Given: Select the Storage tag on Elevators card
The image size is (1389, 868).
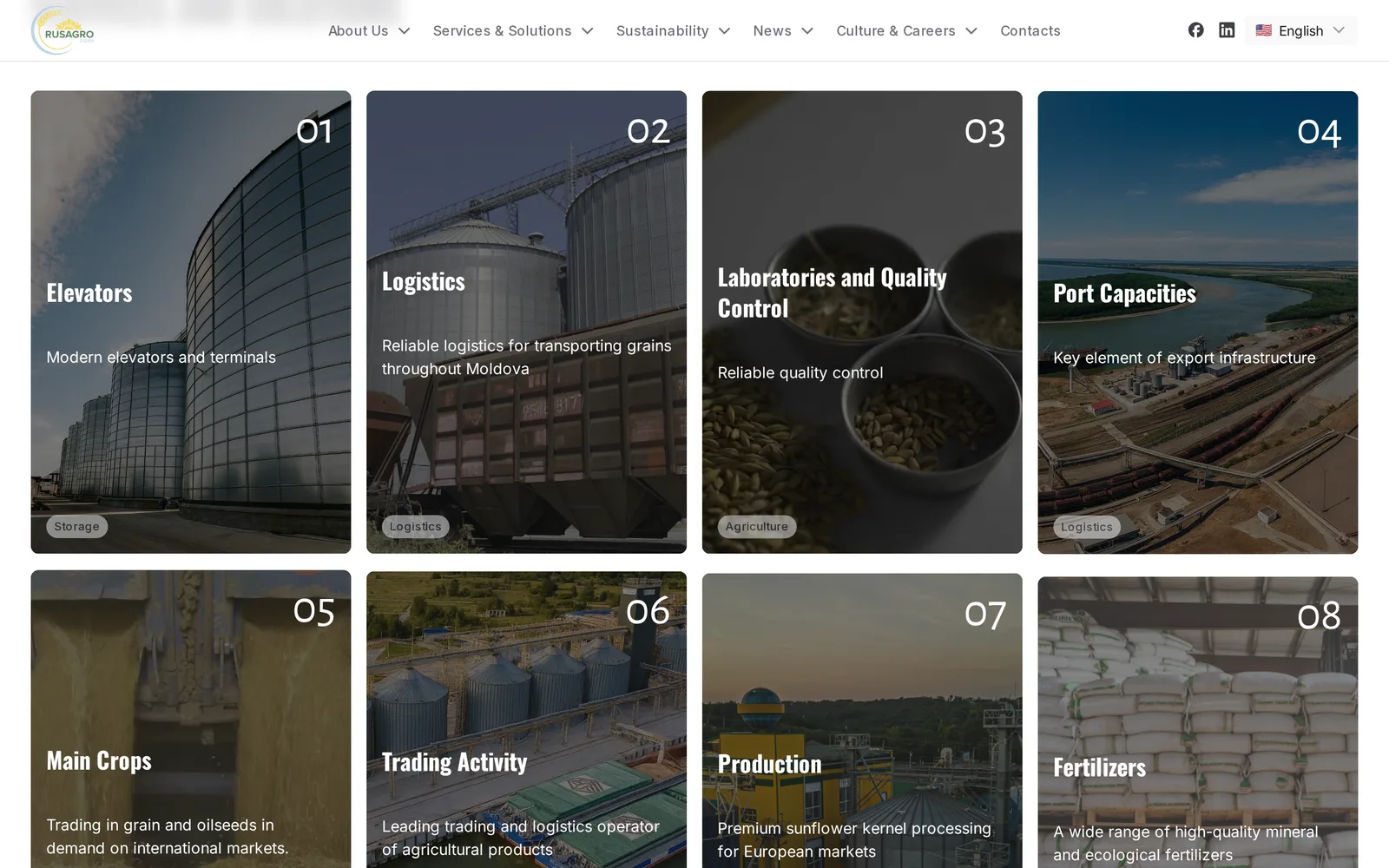Looking at the screenshot, I should (76, 527).
